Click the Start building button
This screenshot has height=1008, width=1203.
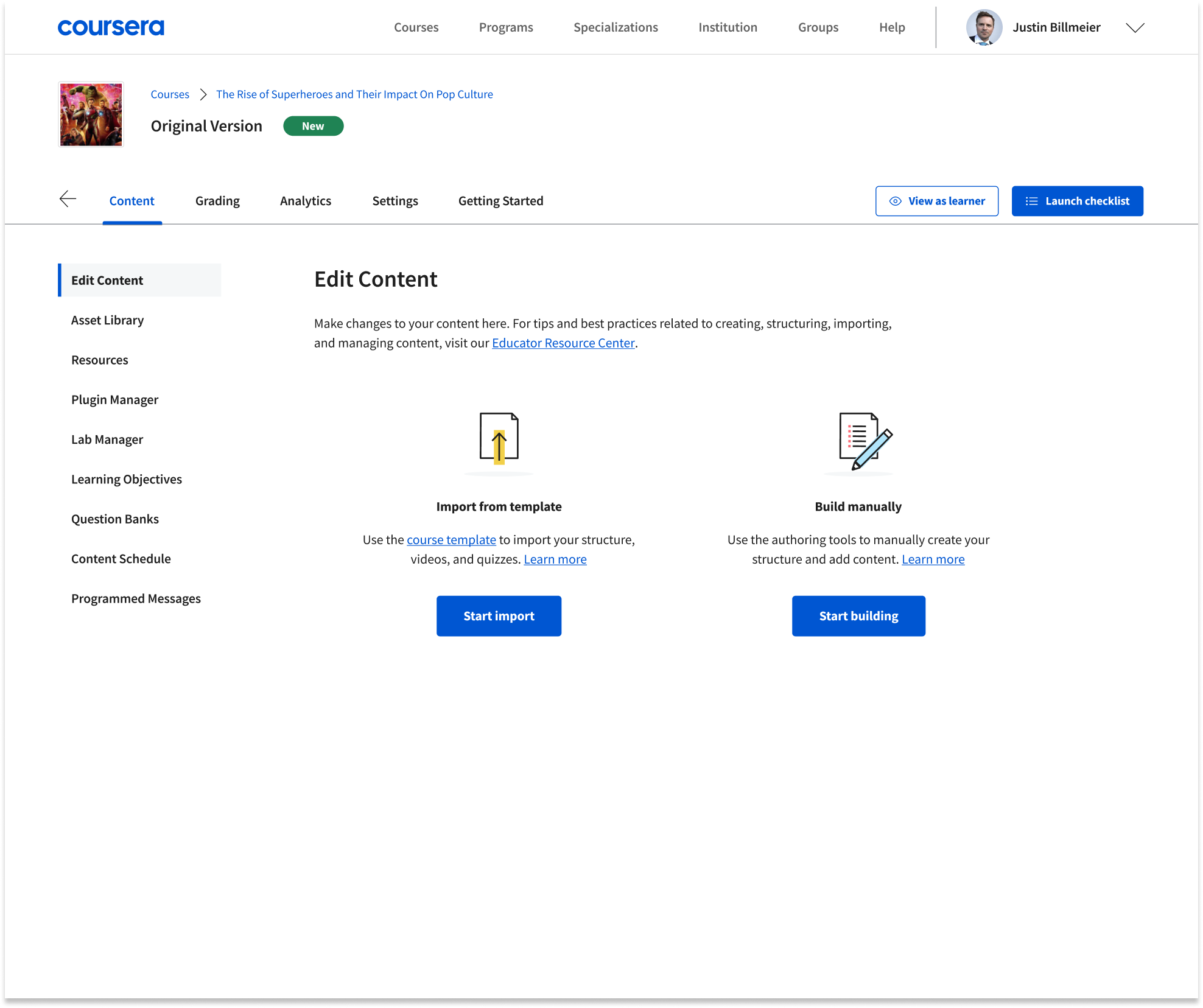coord(858,616)
